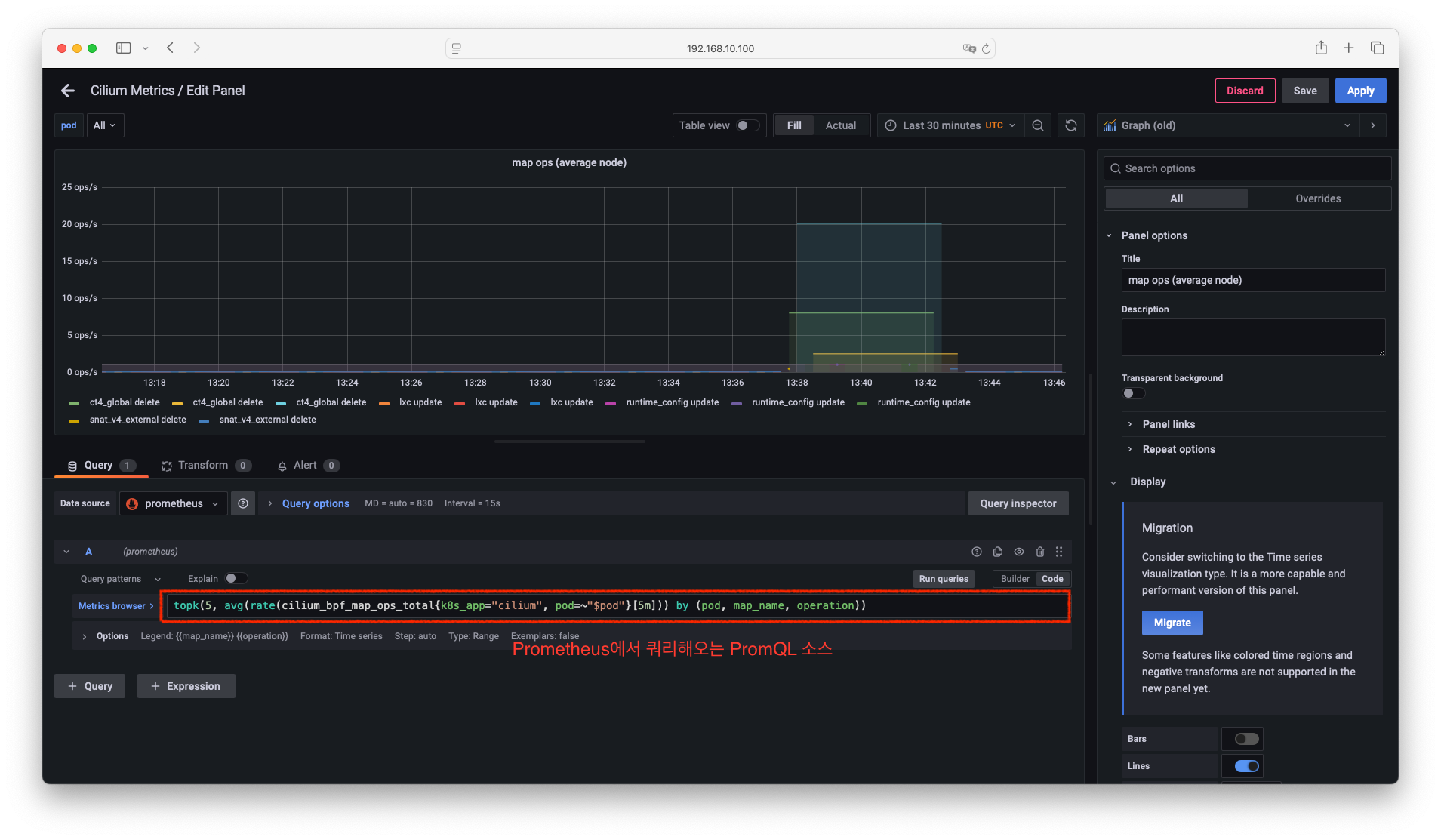Click the Safari sidebar toggle icon
The image size is (1441, 840).
[x=123, y=48]
